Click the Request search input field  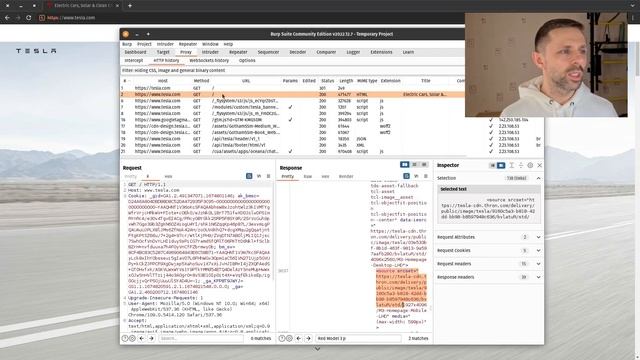[200, 338]
